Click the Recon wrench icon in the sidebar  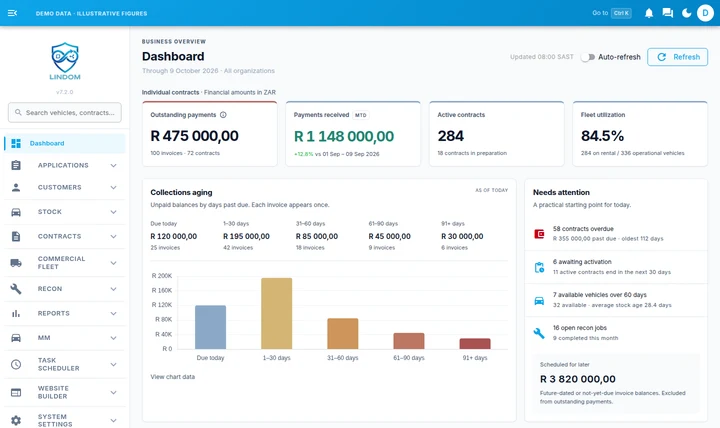(16, 288)
